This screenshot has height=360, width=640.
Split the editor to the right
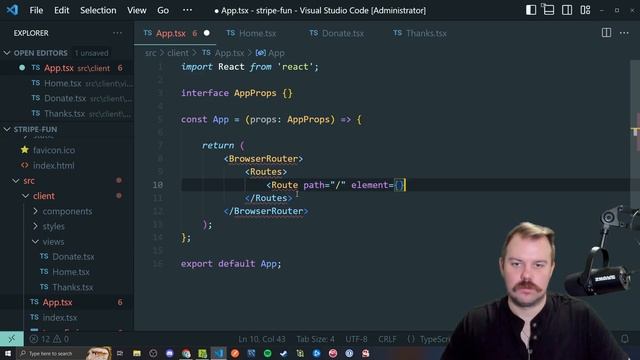[606, 33]
